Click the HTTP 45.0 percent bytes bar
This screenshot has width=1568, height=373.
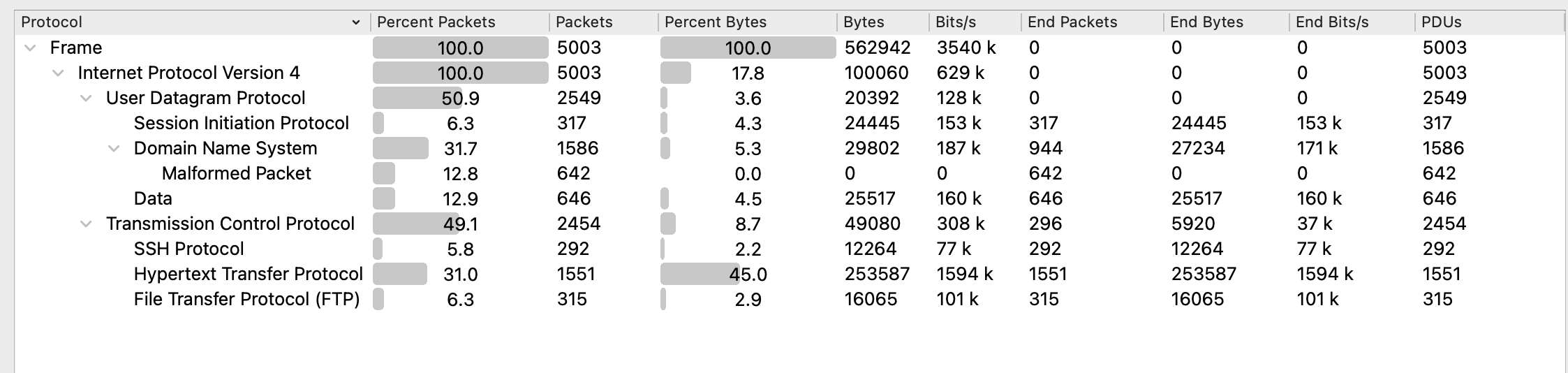(x=700, y=274)
